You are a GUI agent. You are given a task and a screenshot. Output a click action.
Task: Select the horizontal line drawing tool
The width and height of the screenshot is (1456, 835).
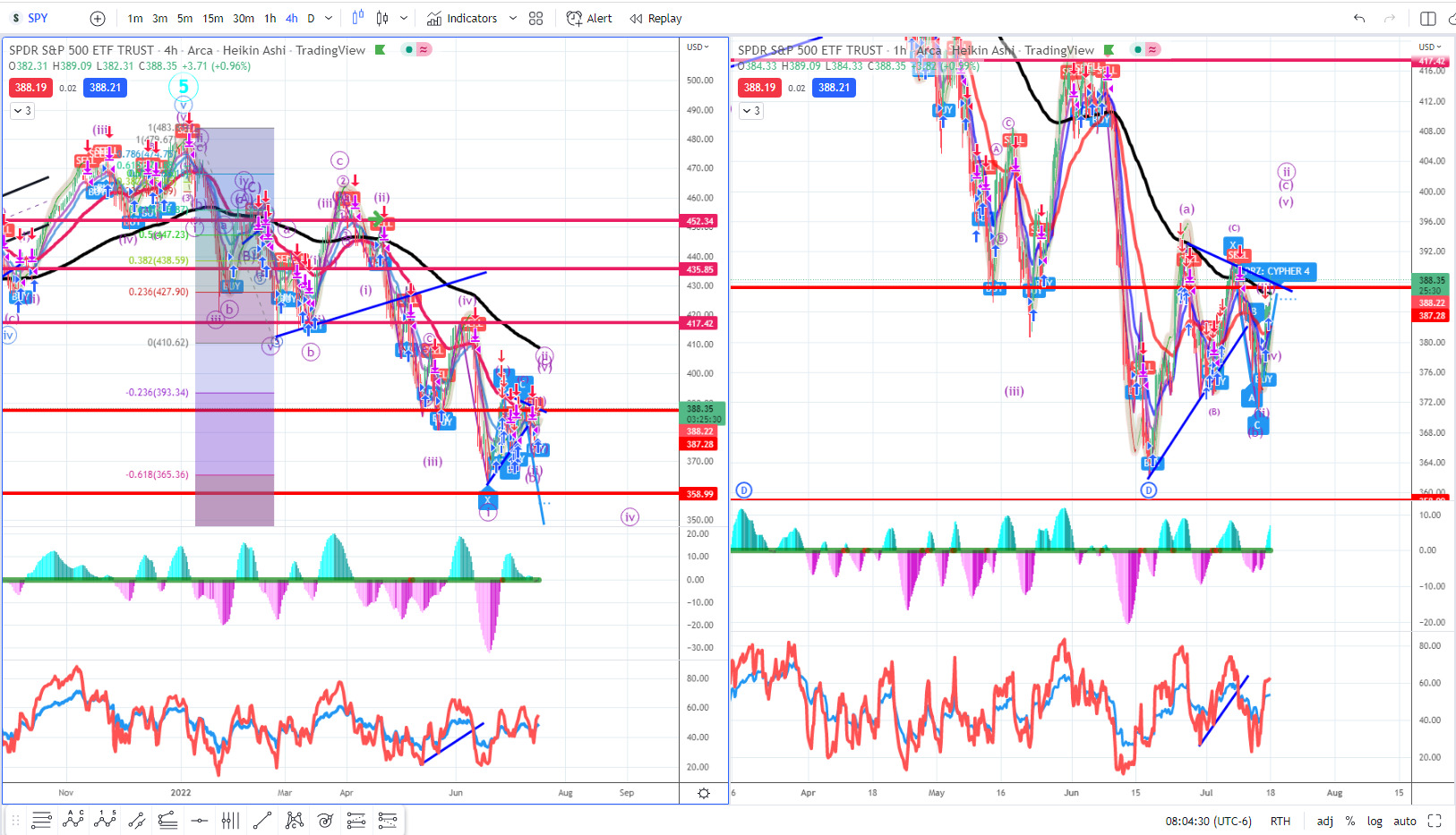pyautogui.click(x=199, y=820)
